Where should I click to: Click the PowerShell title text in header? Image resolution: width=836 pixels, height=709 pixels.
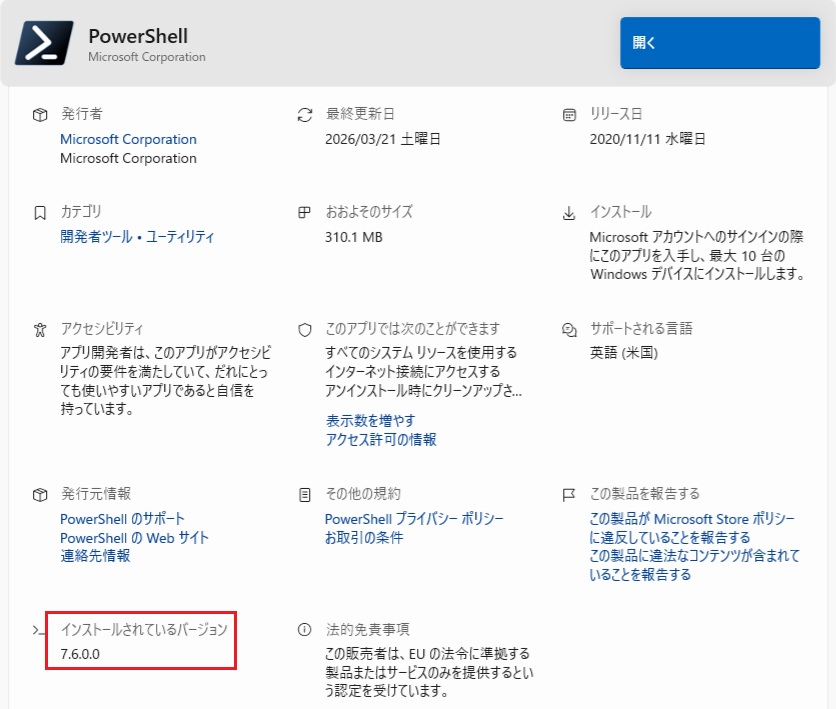[138, 36]
